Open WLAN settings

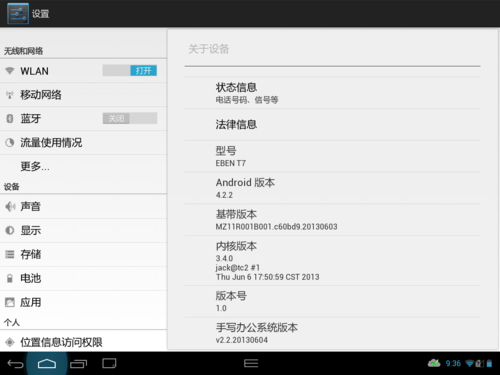click(83, 71)
